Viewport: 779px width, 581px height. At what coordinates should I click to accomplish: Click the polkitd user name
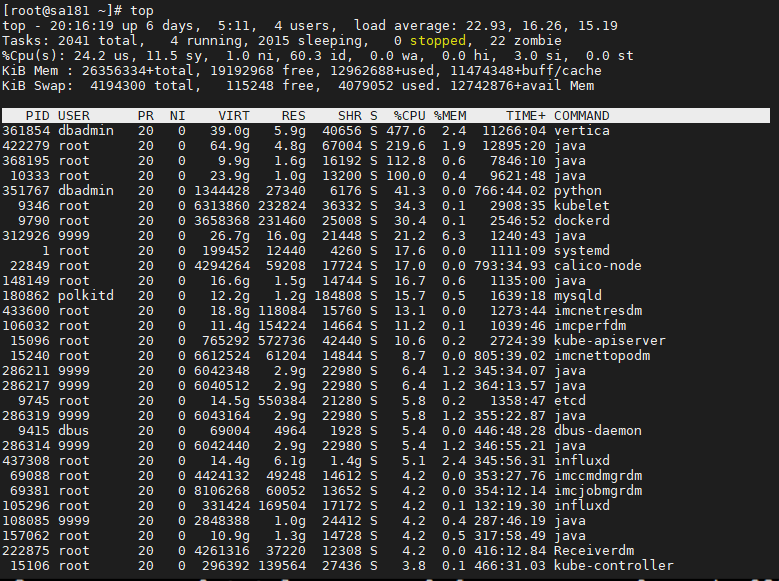(85, 295)
